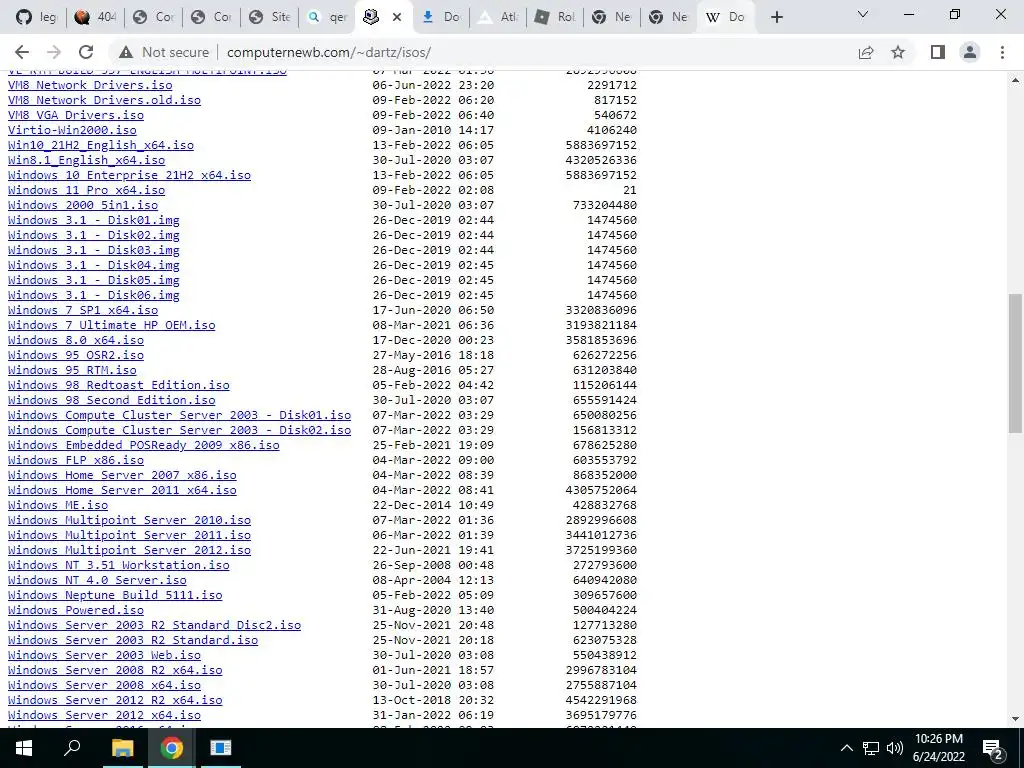
Task: Select the date 09-Jan-2010 14:17
Action: [433, 130]
